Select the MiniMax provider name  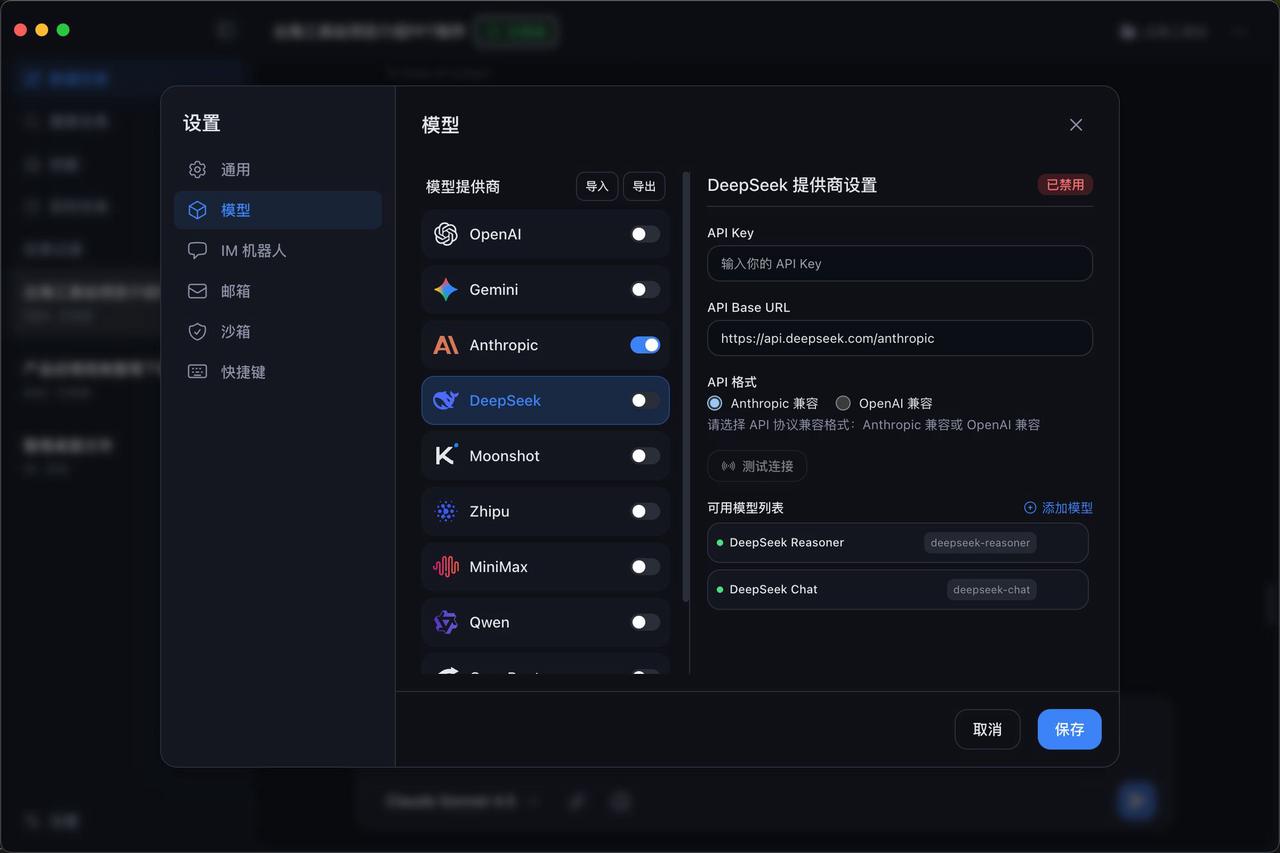498,567
